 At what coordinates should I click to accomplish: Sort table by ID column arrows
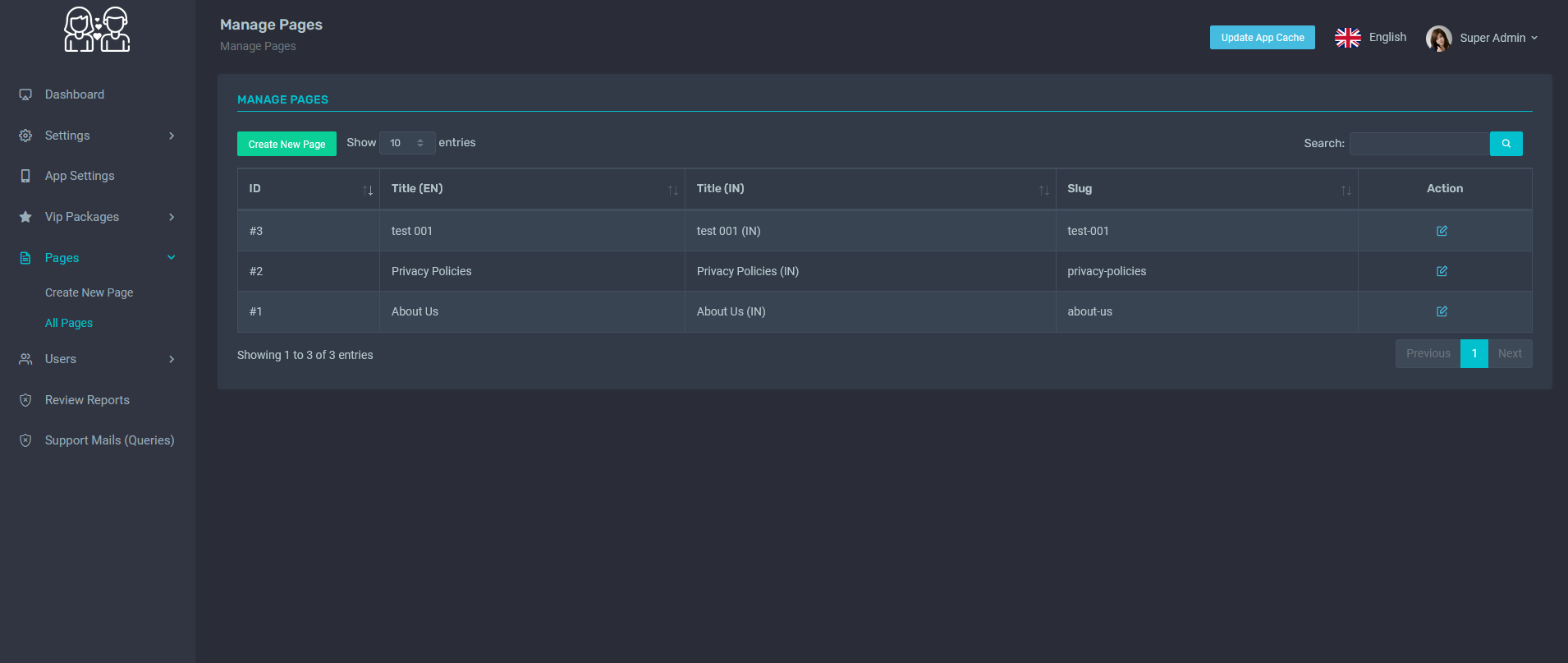(x=368, y=190)
